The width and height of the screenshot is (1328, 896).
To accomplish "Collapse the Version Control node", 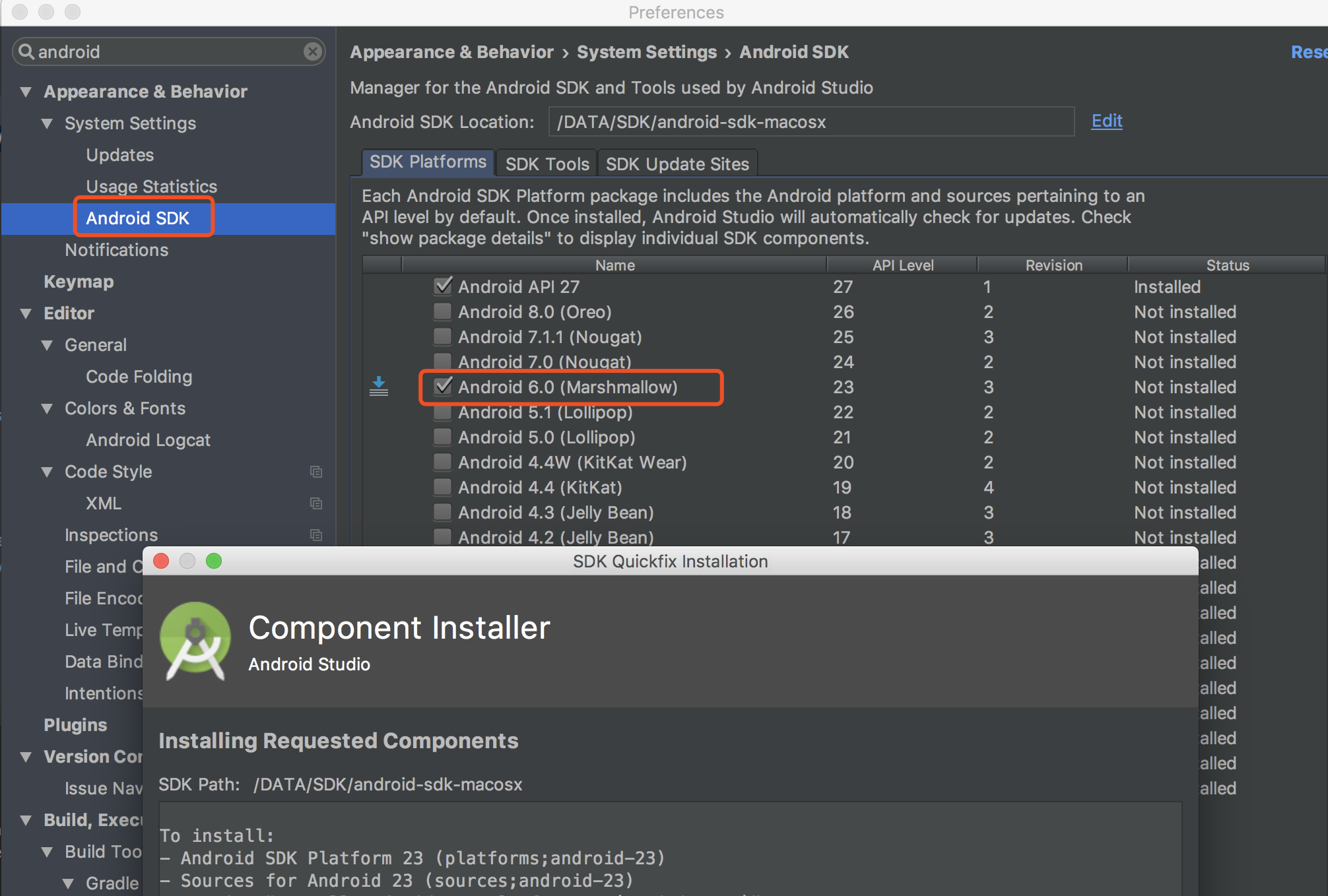I will point(26,757).
